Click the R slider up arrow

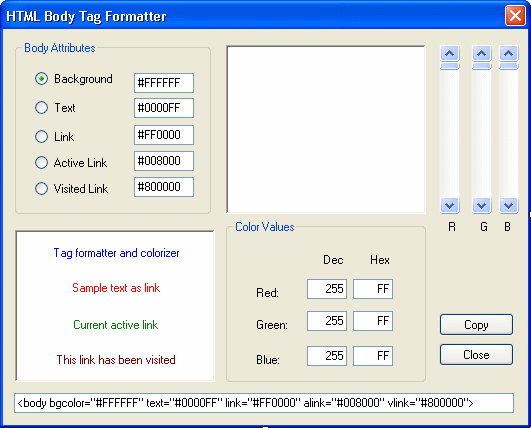coord(449,53)
